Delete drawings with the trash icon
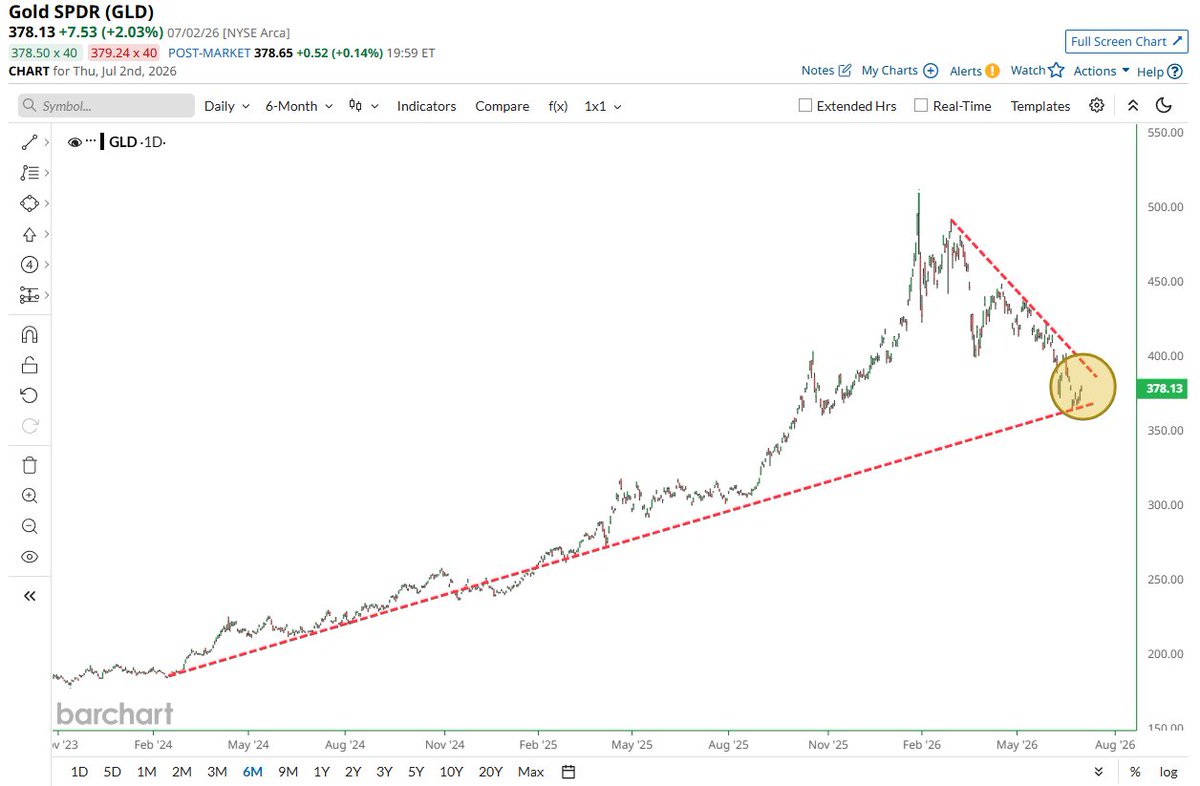This screenshot has width=1200, height=786. click(29, 465)
